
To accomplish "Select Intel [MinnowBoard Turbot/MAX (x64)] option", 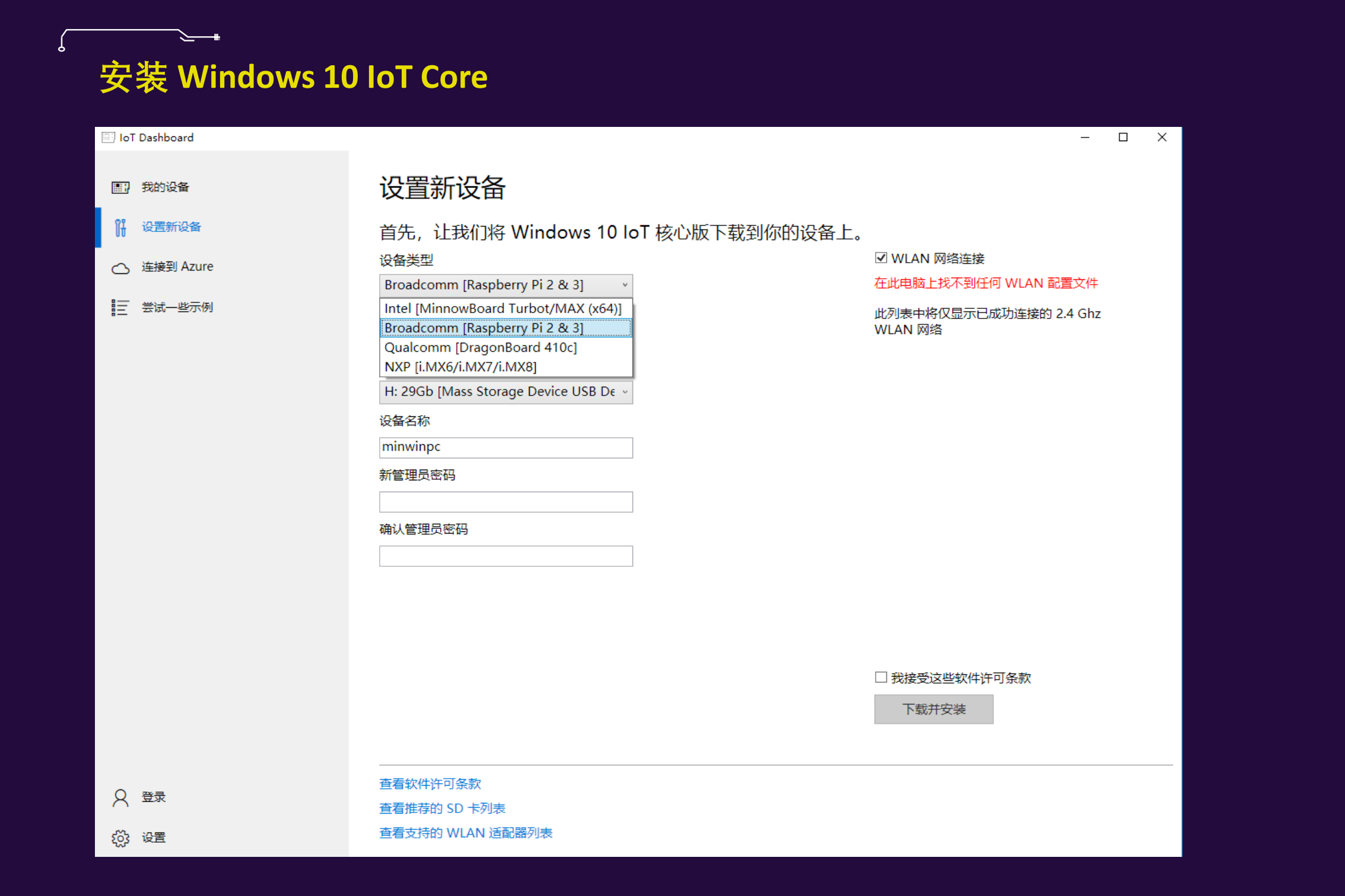I will (502, 308).
